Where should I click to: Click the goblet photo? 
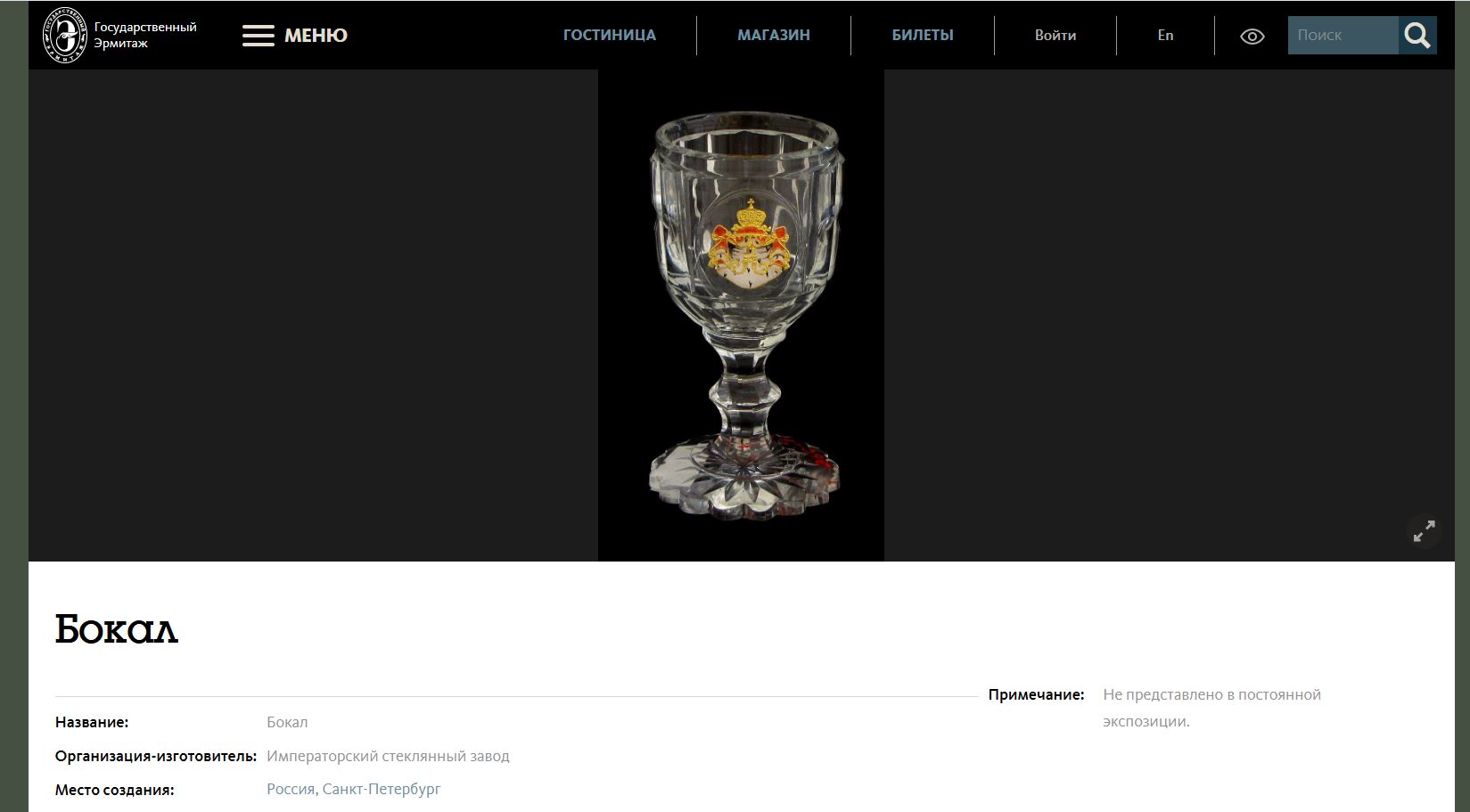pyautogui.click(x=741, y=316)
